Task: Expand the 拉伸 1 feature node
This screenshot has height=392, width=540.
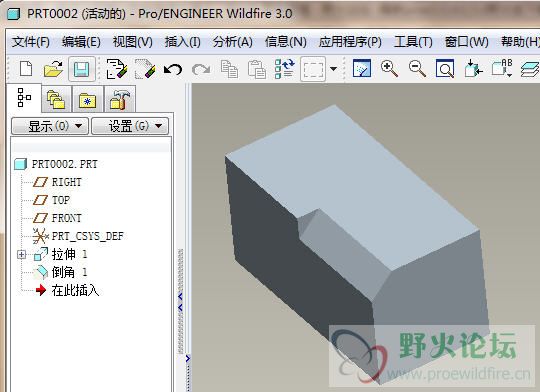Action: tap(21, 254)
